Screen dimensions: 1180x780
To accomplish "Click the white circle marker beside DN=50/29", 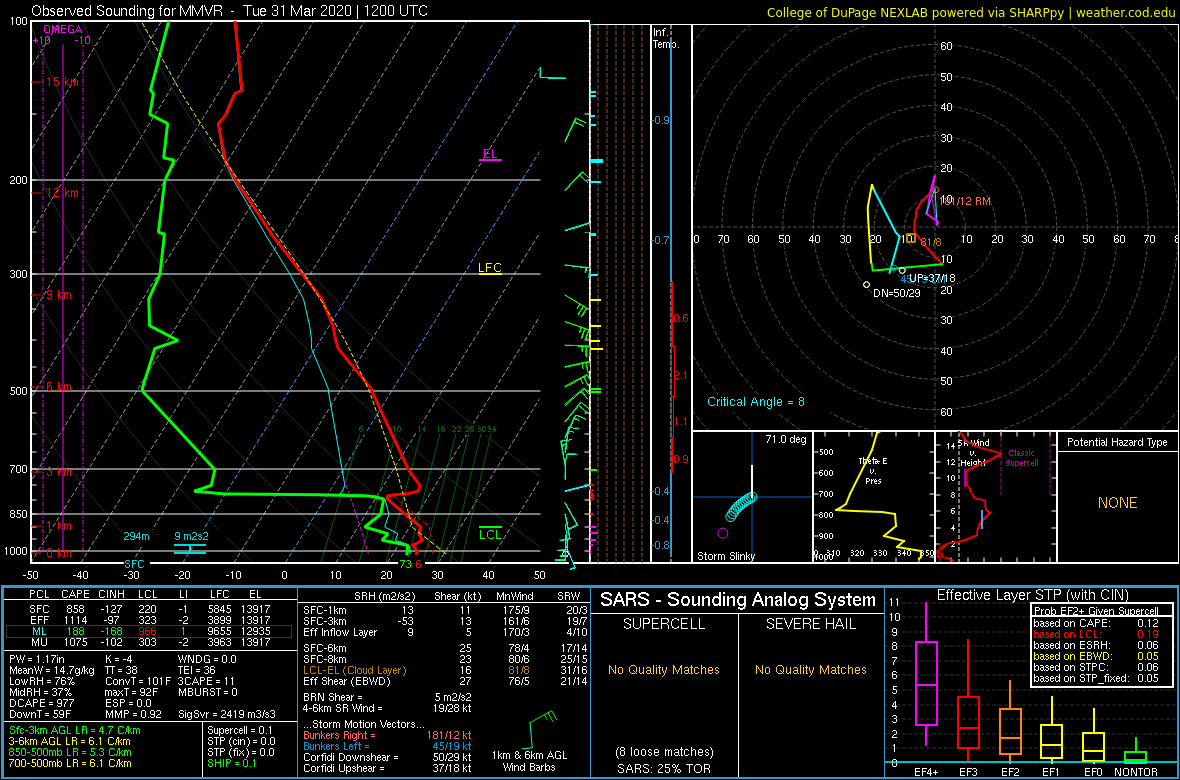I will click(866, 285).
